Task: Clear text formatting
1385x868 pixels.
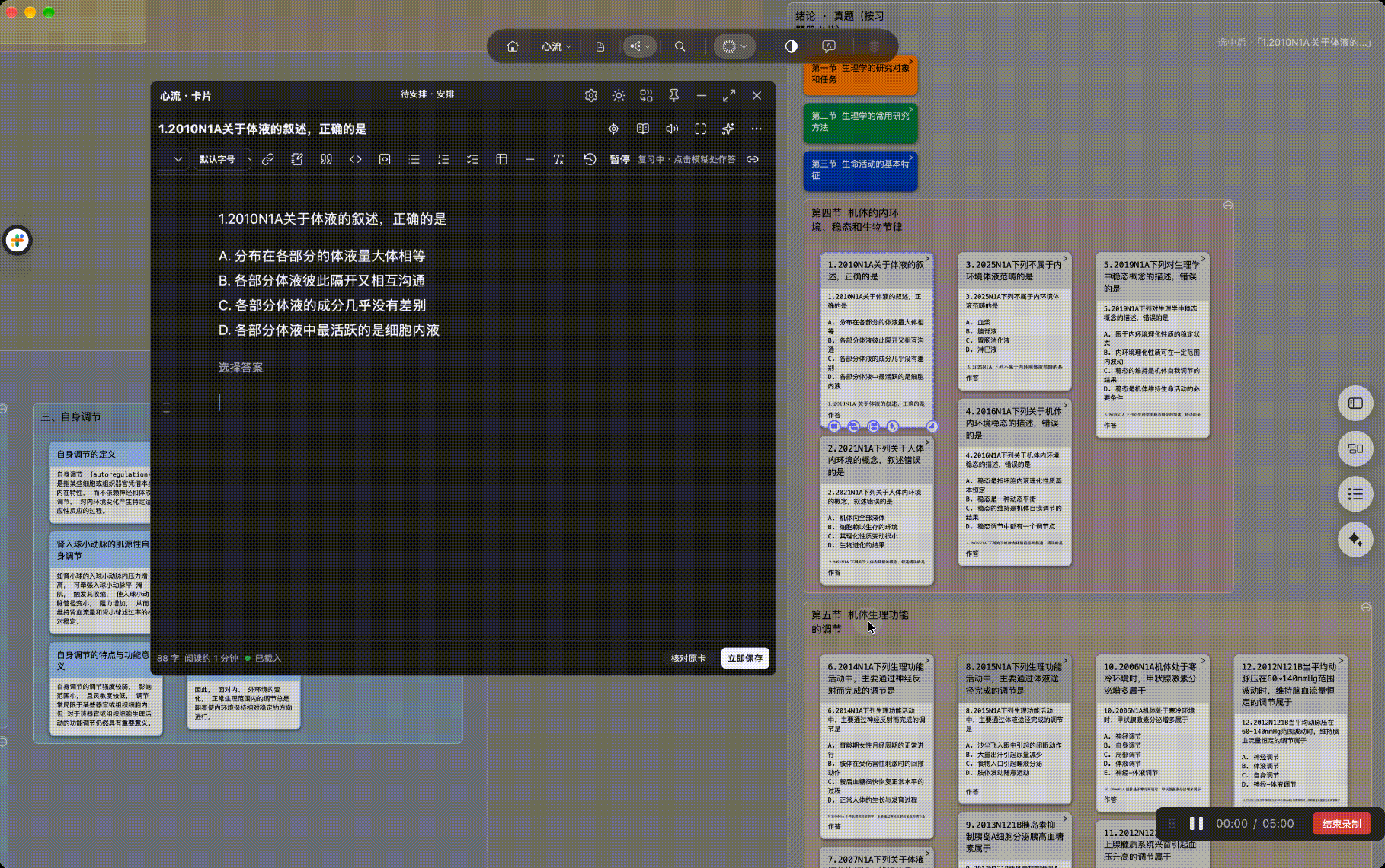Action: point(558,159)
